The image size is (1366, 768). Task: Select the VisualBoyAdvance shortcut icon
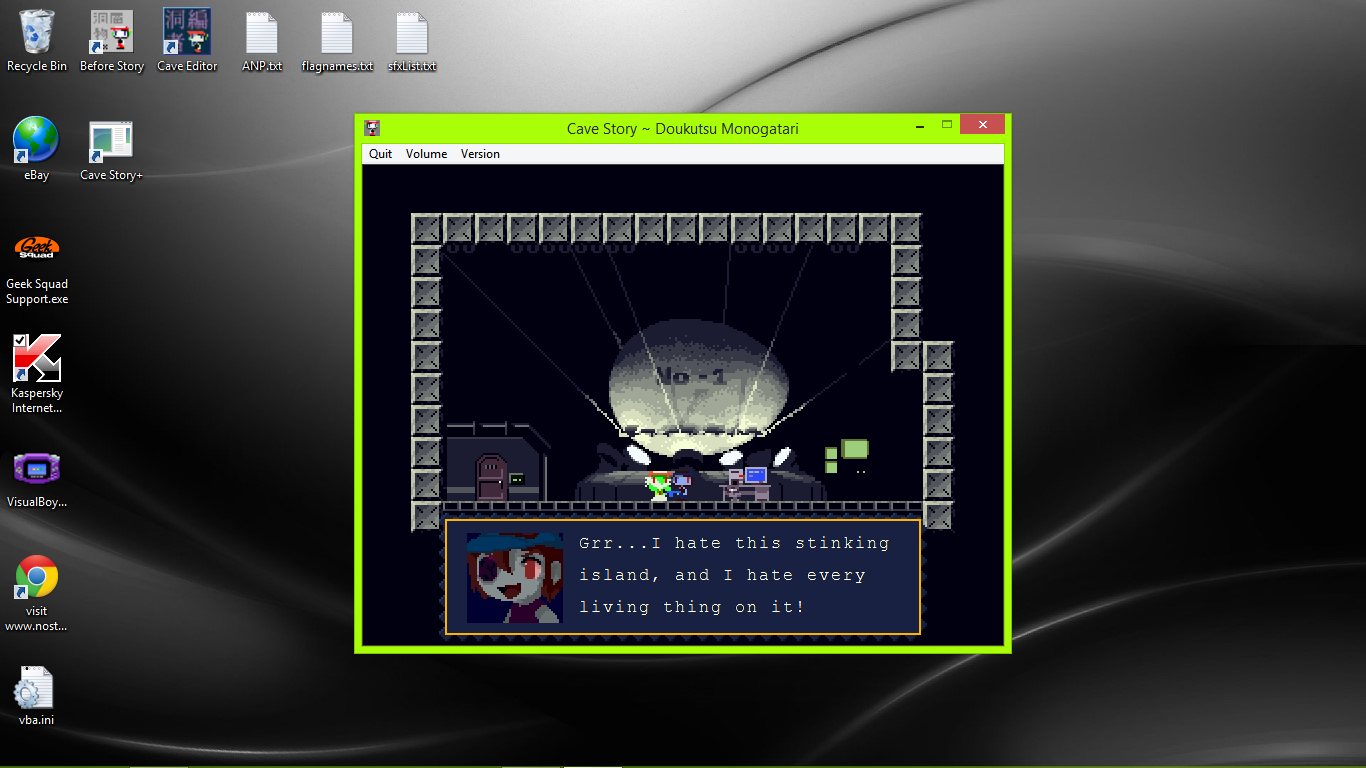coord(37,479)
